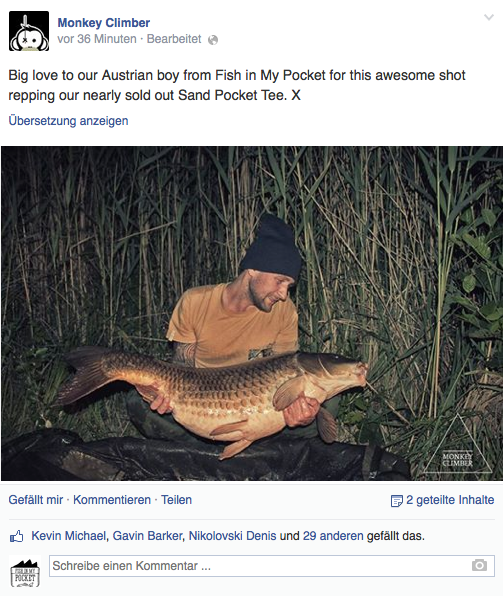Image resolution: width=503 pixels, height=596 pixels.
Task: Open the Monkey Climber page name link
Action: click(103, 23)
